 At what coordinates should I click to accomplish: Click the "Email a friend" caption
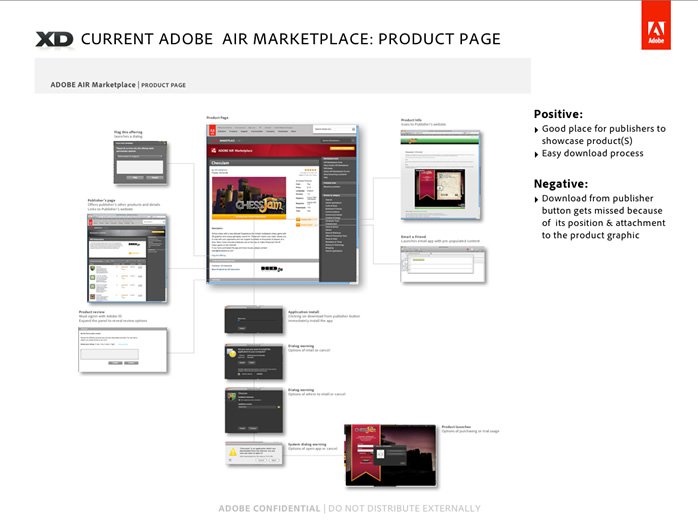(414, 237)
